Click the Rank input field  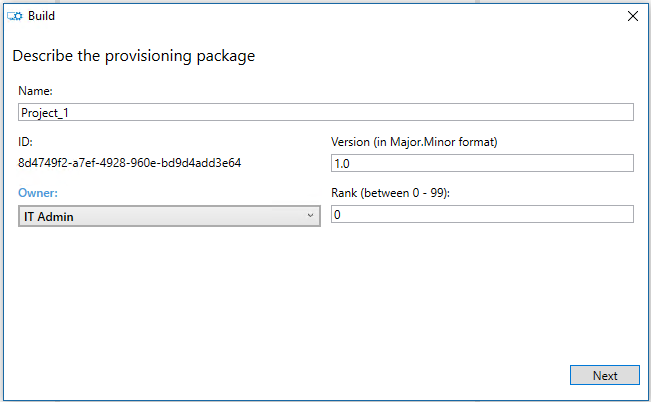(482, 215)
